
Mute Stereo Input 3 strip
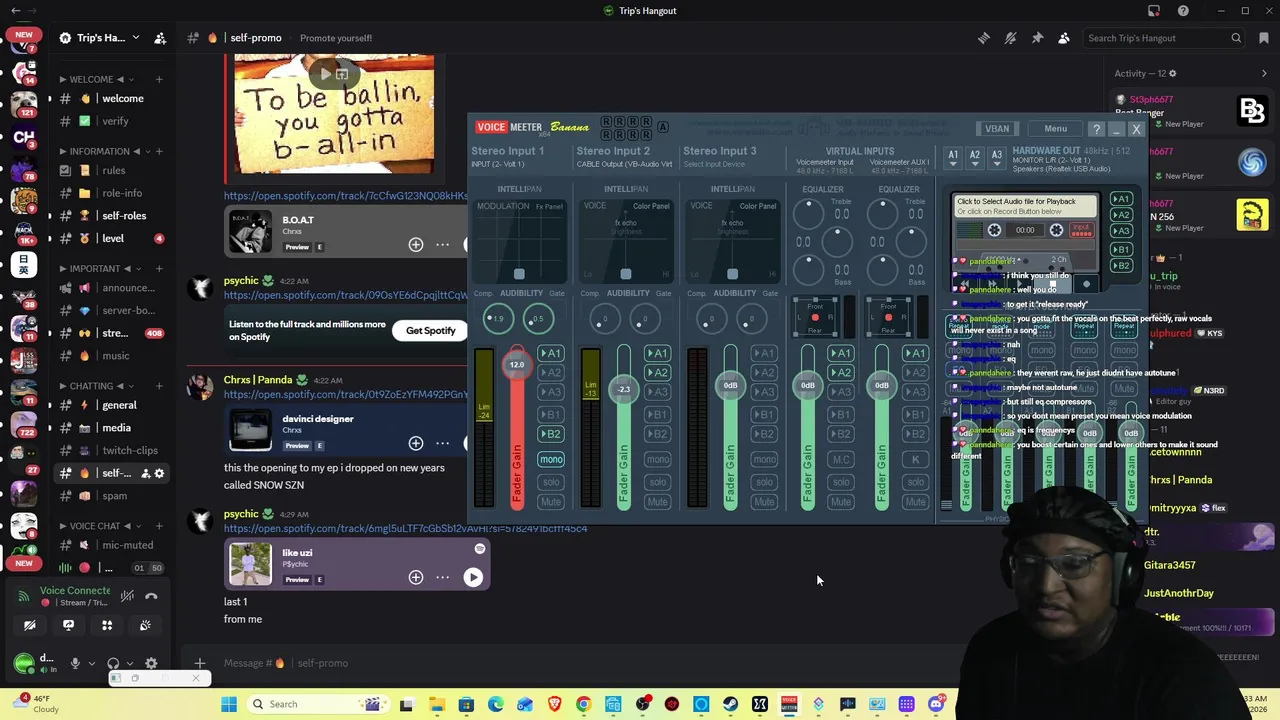764,502
